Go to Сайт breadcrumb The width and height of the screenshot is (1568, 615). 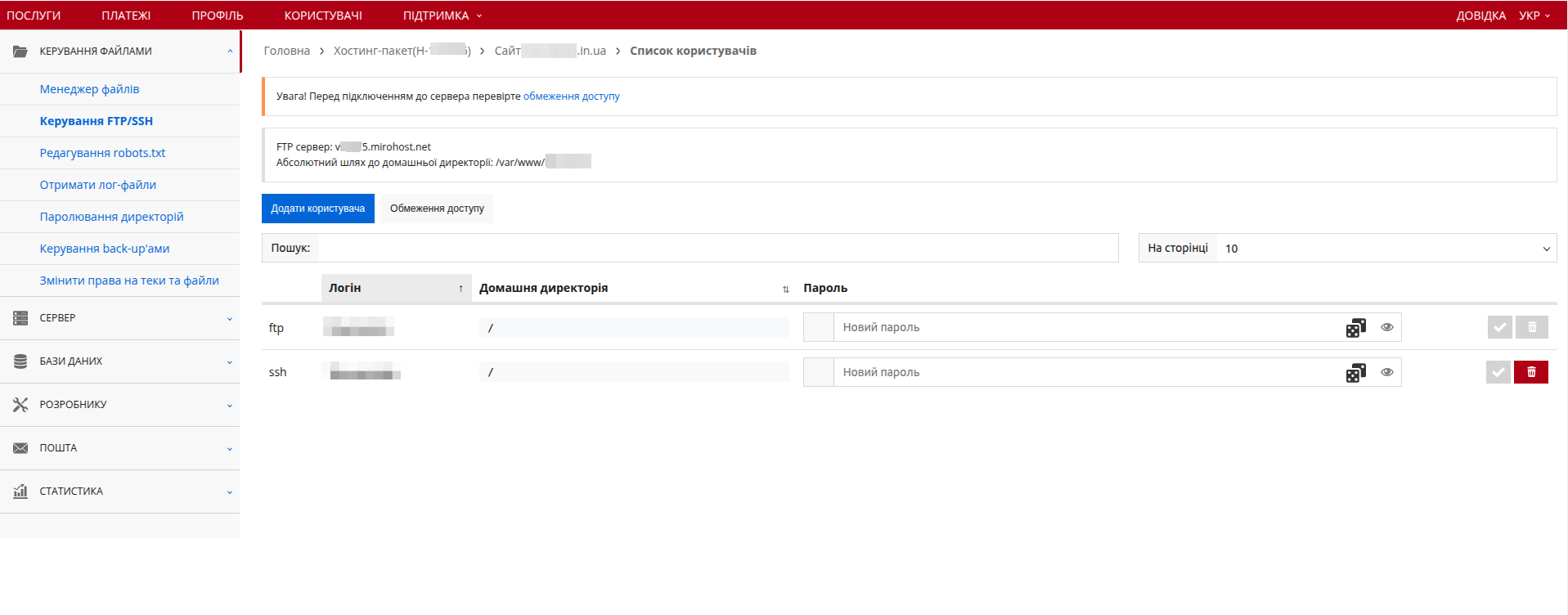point(550,51)
